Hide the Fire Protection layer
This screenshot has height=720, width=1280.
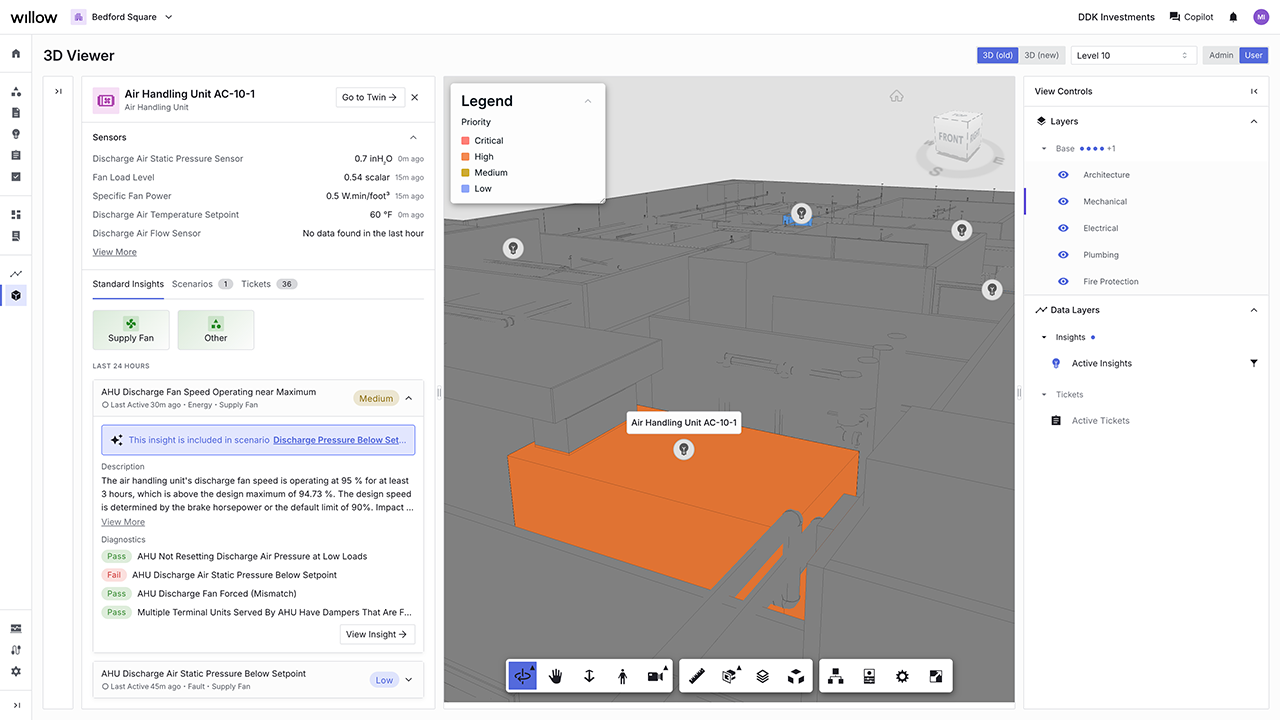tap(1063, 282)
